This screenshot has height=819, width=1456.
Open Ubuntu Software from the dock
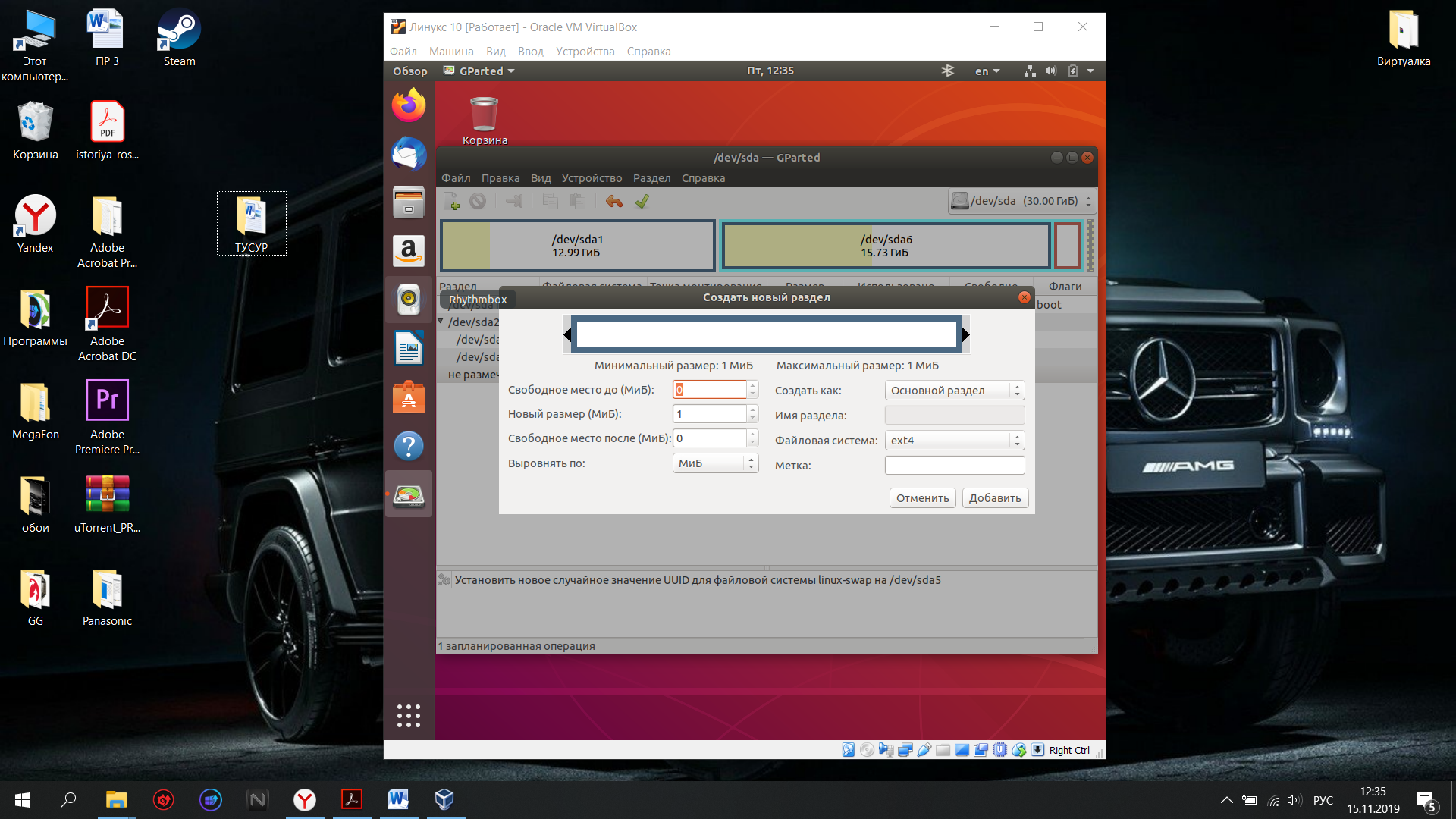tap(409, 397)
